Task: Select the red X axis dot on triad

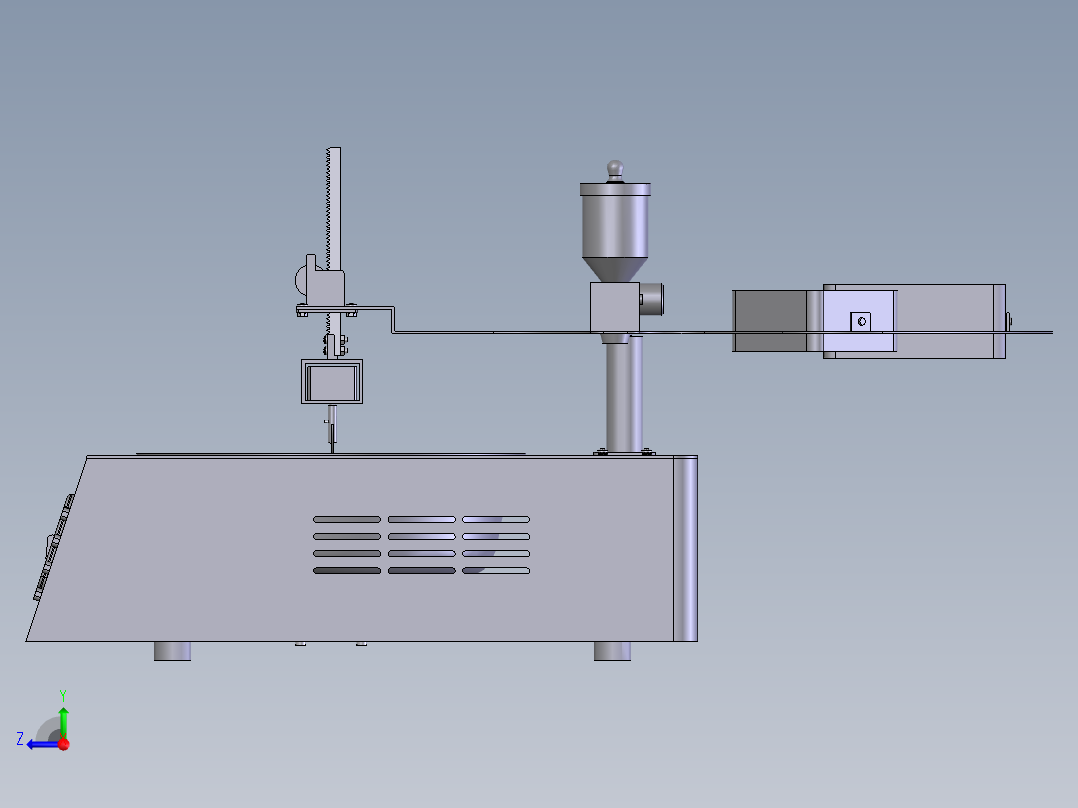Action: (x=64, y=744)
